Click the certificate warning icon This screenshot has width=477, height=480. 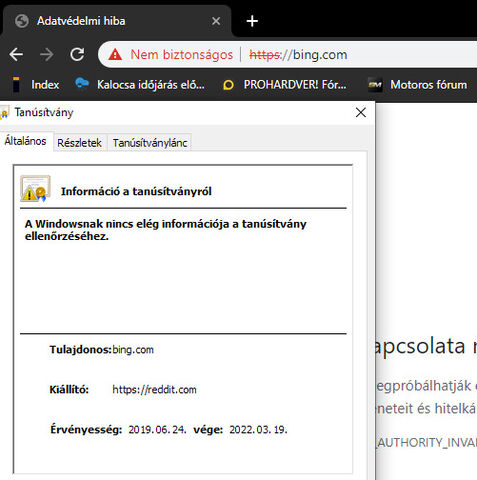pyautogui.click(x=35, y=189)
